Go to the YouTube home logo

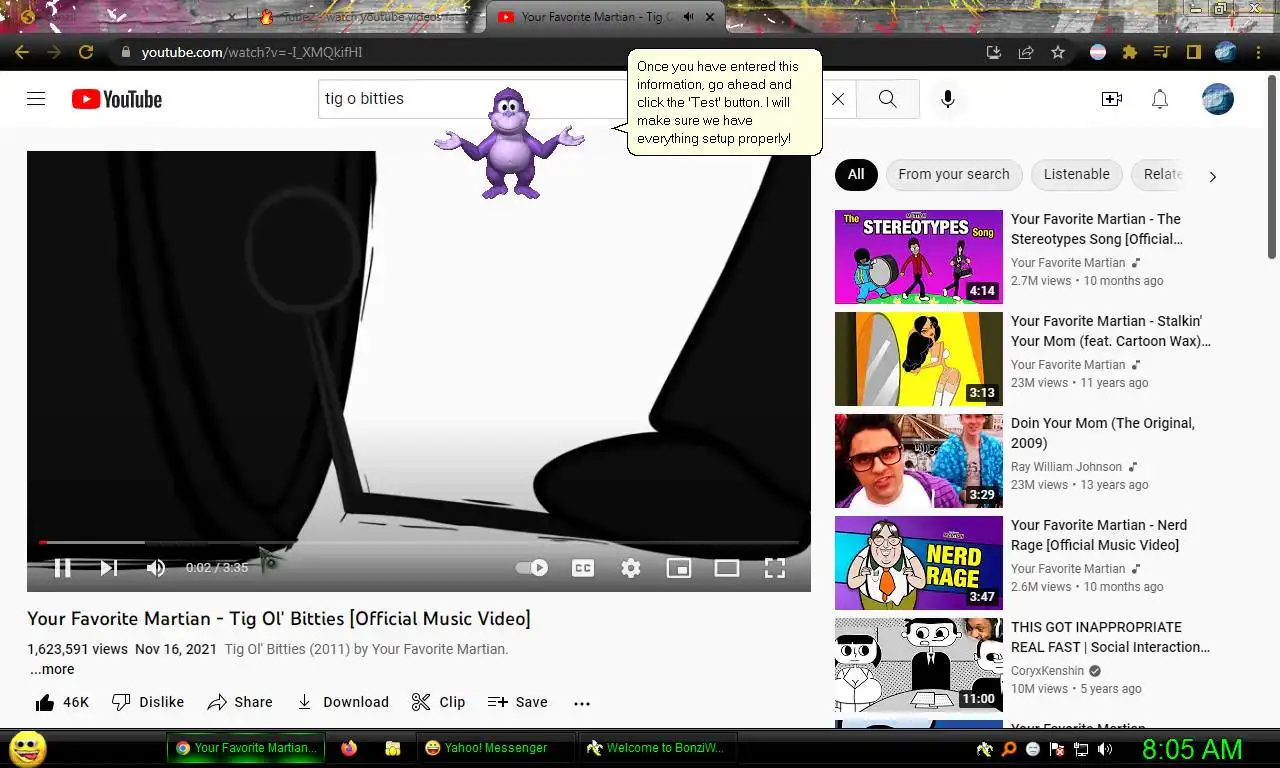(117, 99)
